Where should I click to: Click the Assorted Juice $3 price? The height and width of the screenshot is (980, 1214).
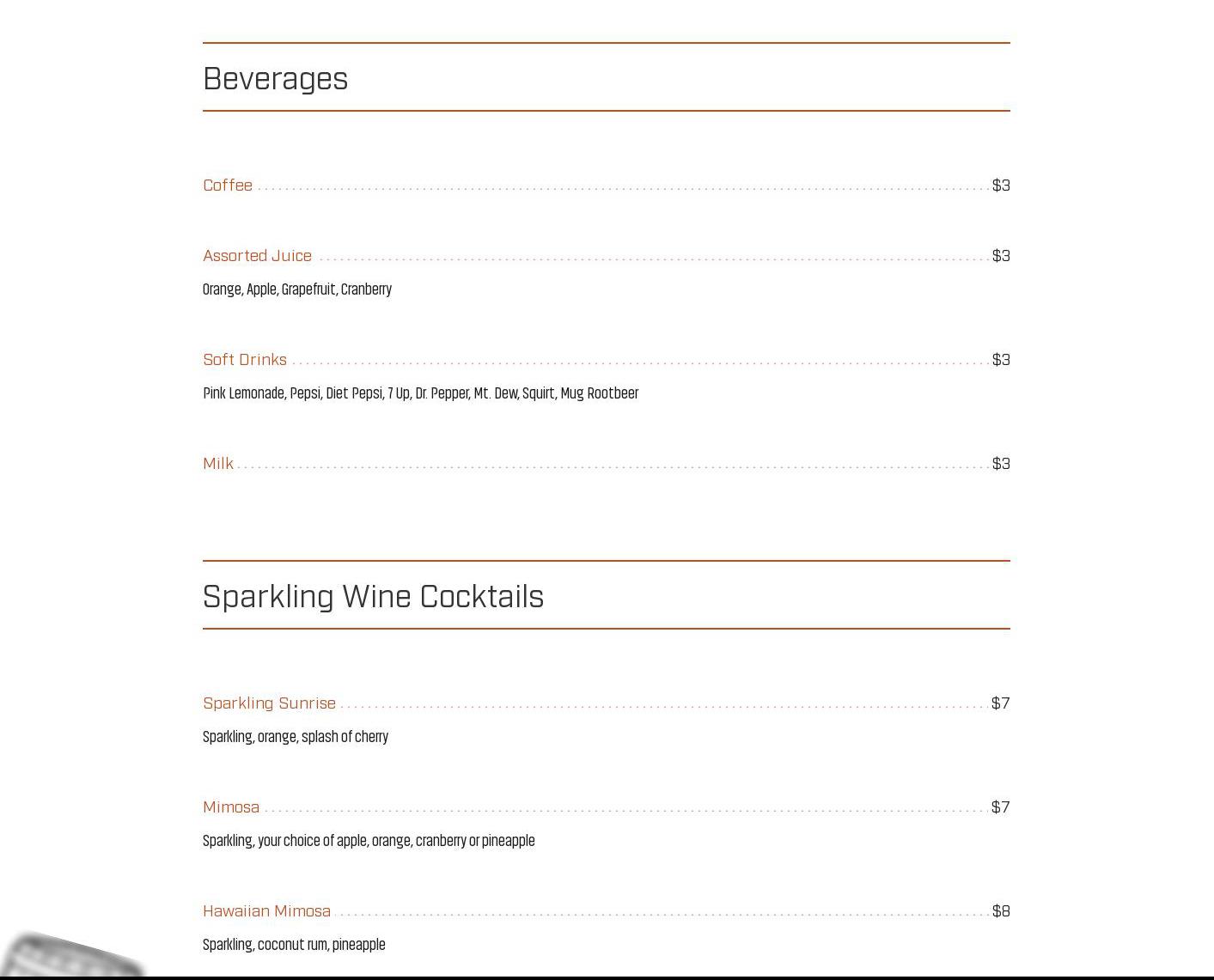click(x=1000, y=256)
